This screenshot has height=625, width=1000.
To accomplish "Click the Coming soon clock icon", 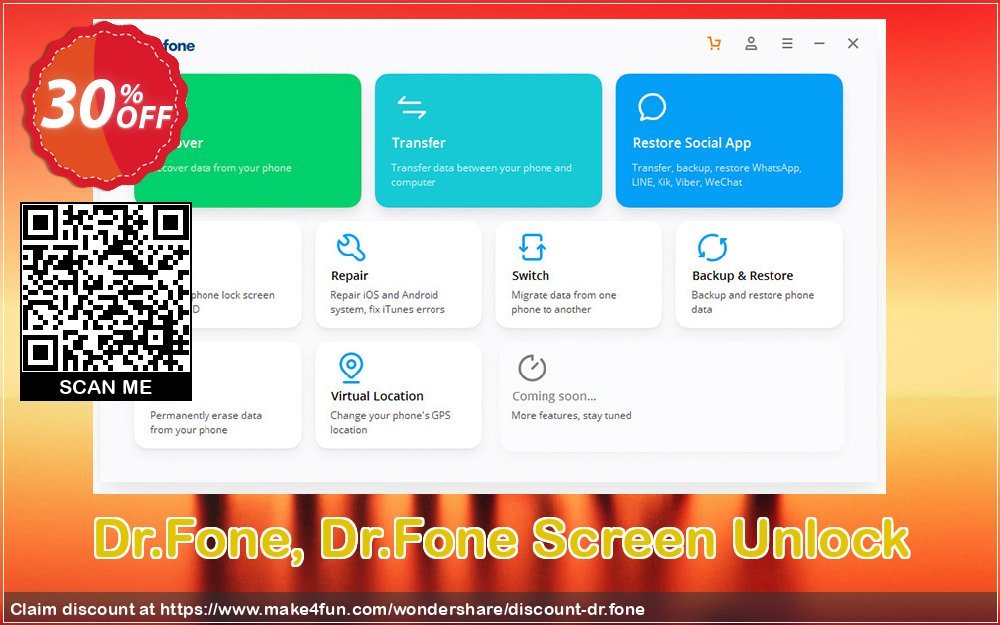I will [x=532, y=367].
